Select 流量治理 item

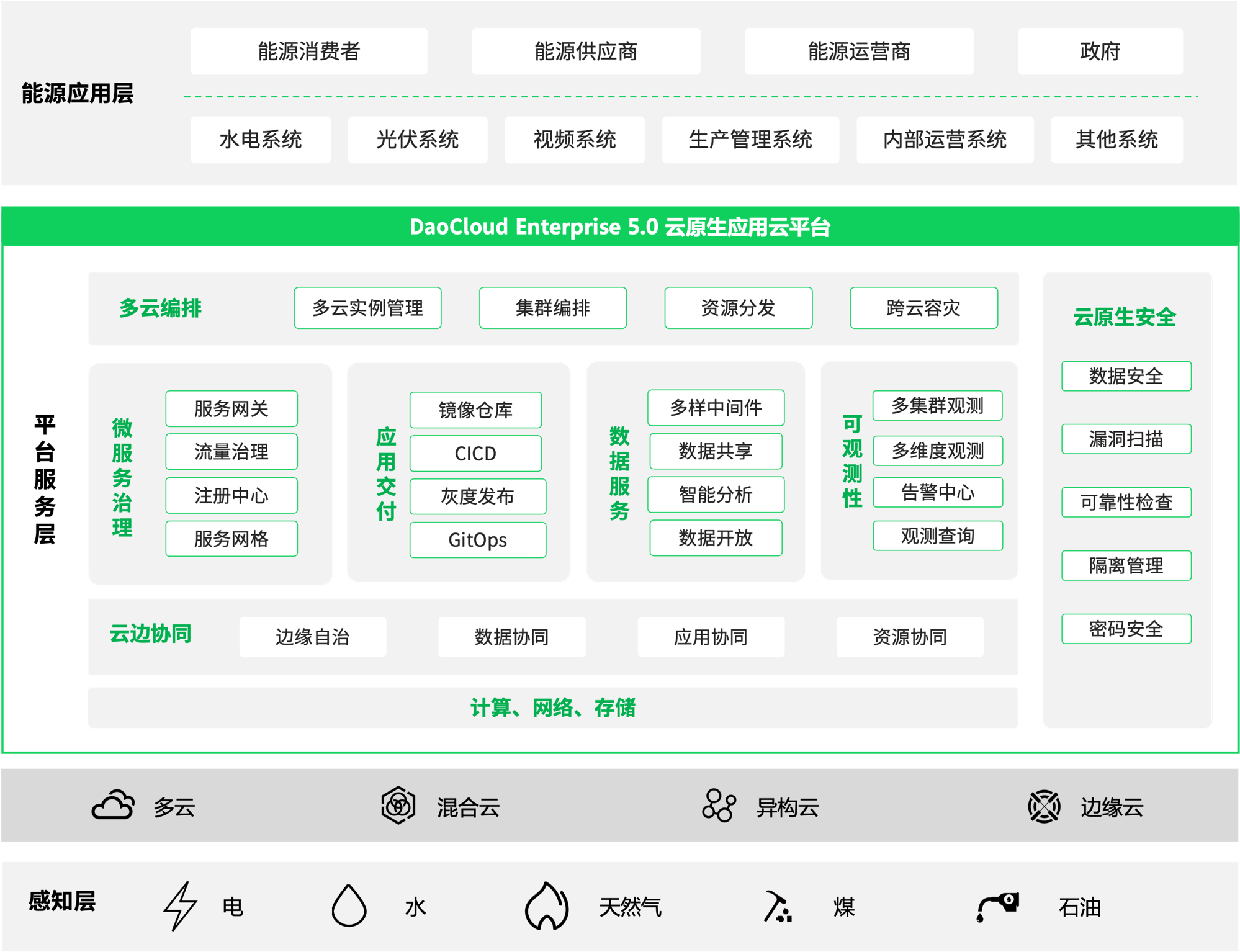coord(231,451)
